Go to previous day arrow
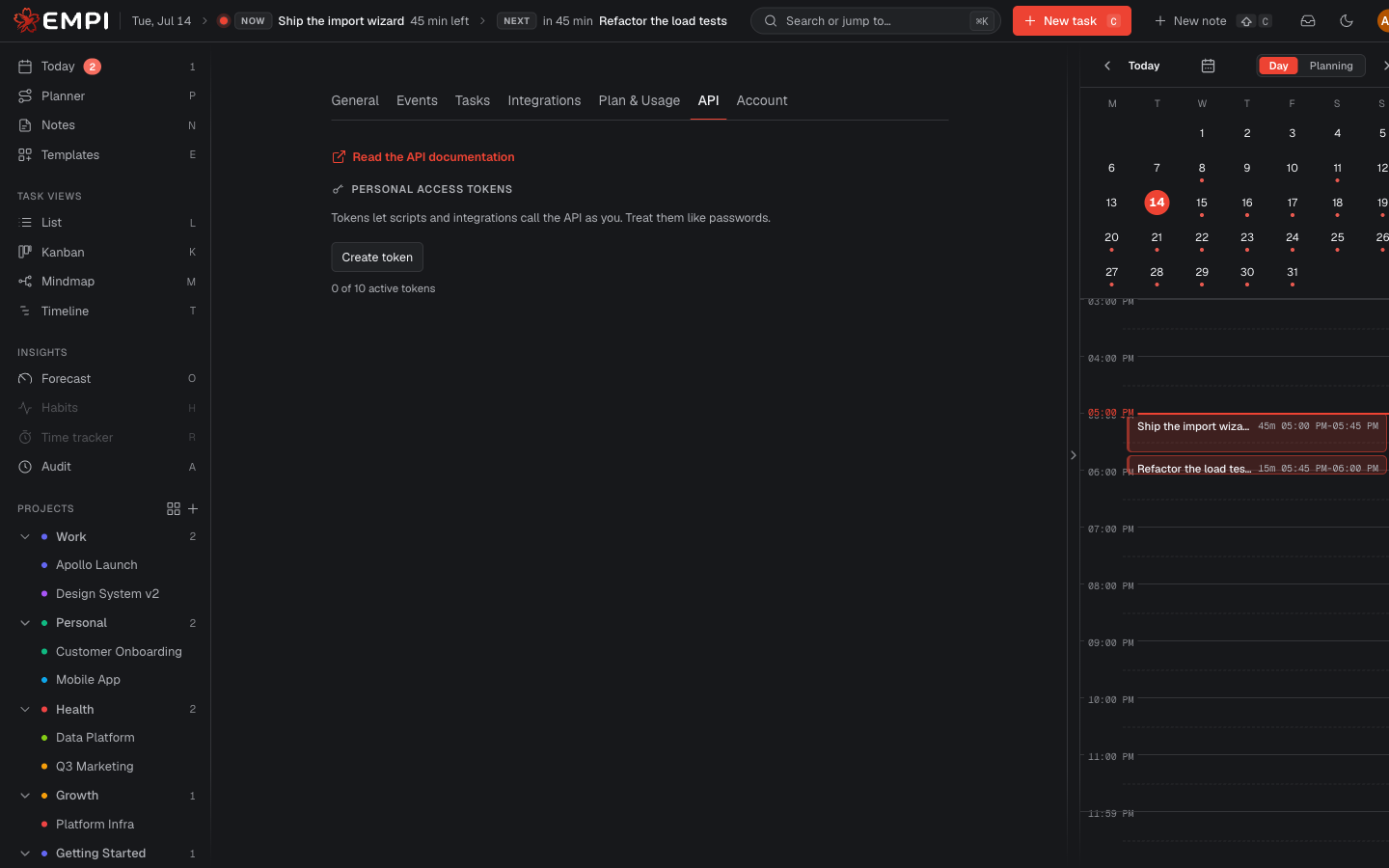 1107,66
